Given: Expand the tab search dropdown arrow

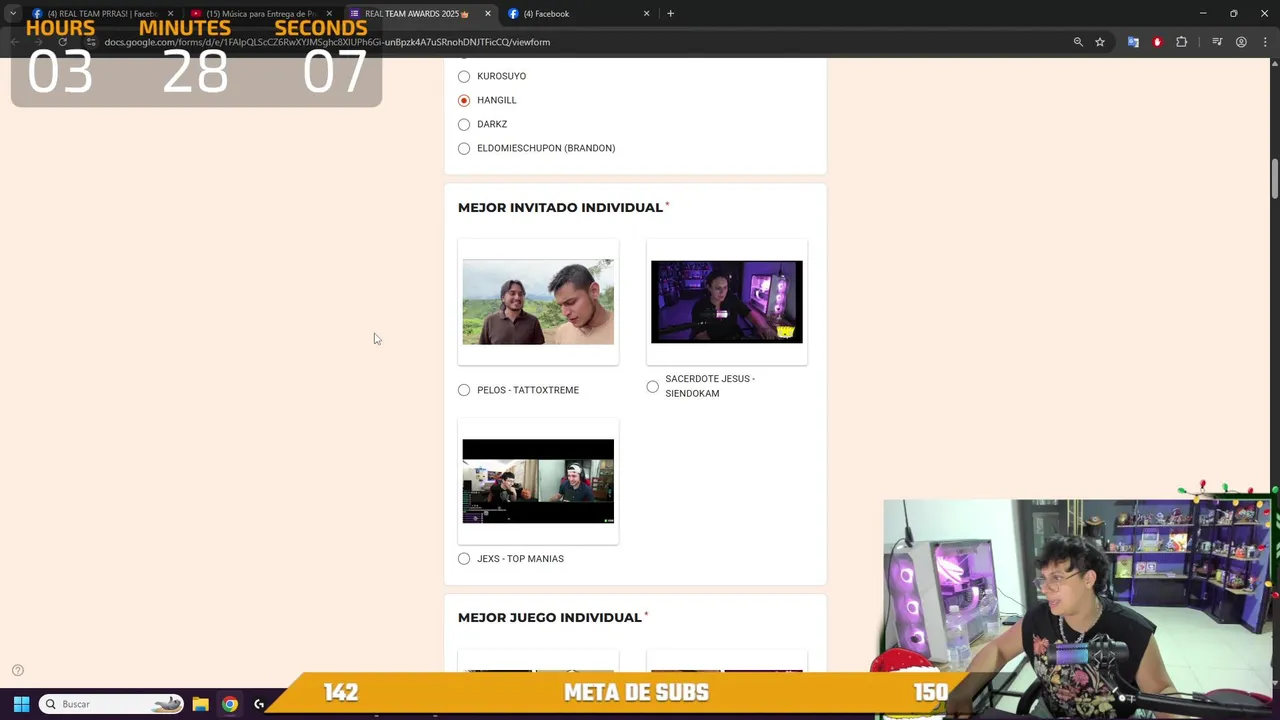Looking at the screenshot, I should coord(12,14).
